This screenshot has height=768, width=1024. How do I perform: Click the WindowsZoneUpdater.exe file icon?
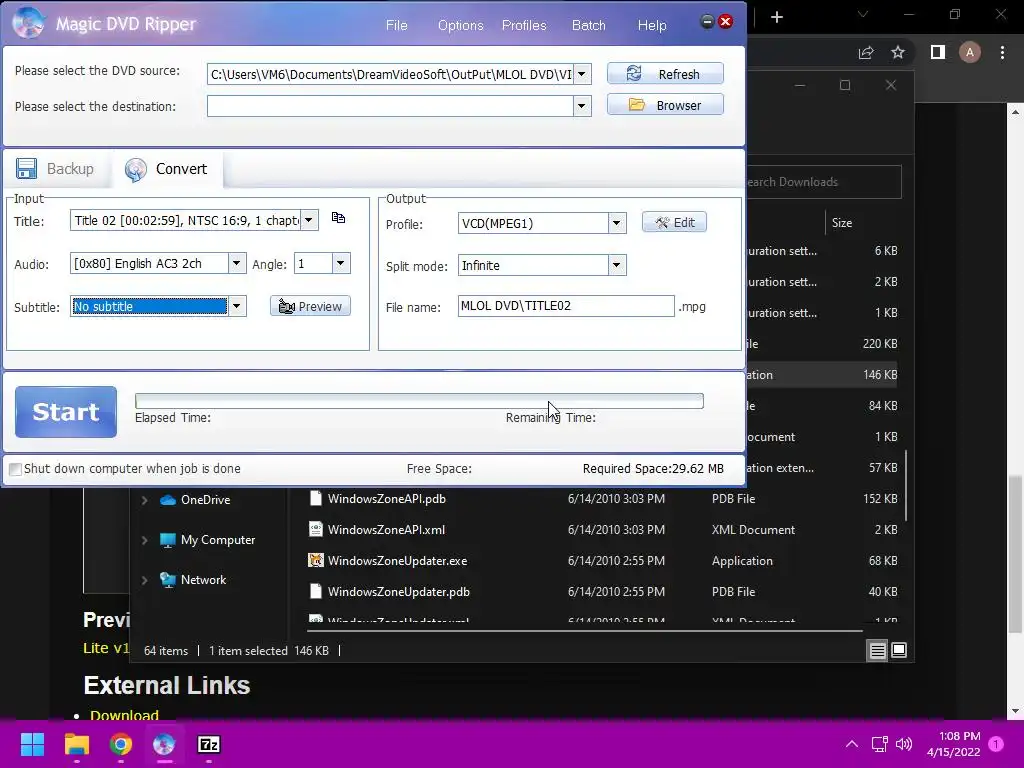point(315,560)
